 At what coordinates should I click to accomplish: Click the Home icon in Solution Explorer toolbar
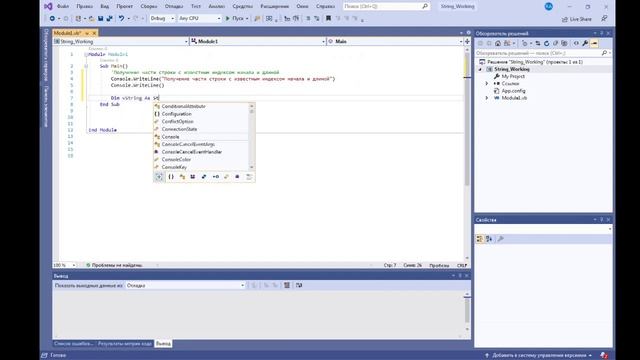pos(498,43)
